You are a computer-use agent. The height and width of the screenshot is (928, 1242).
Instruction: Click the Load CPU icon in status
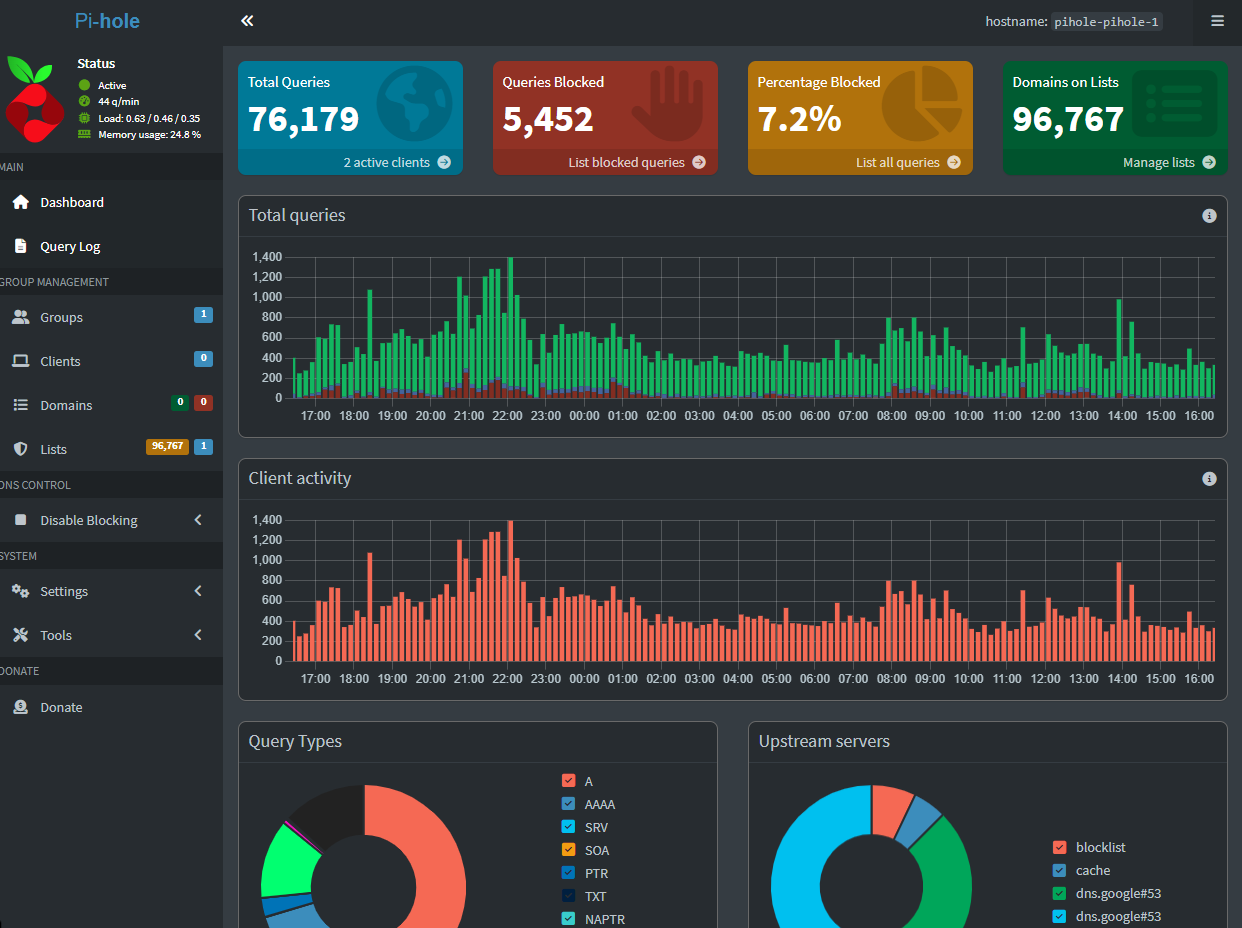point(84,118)
